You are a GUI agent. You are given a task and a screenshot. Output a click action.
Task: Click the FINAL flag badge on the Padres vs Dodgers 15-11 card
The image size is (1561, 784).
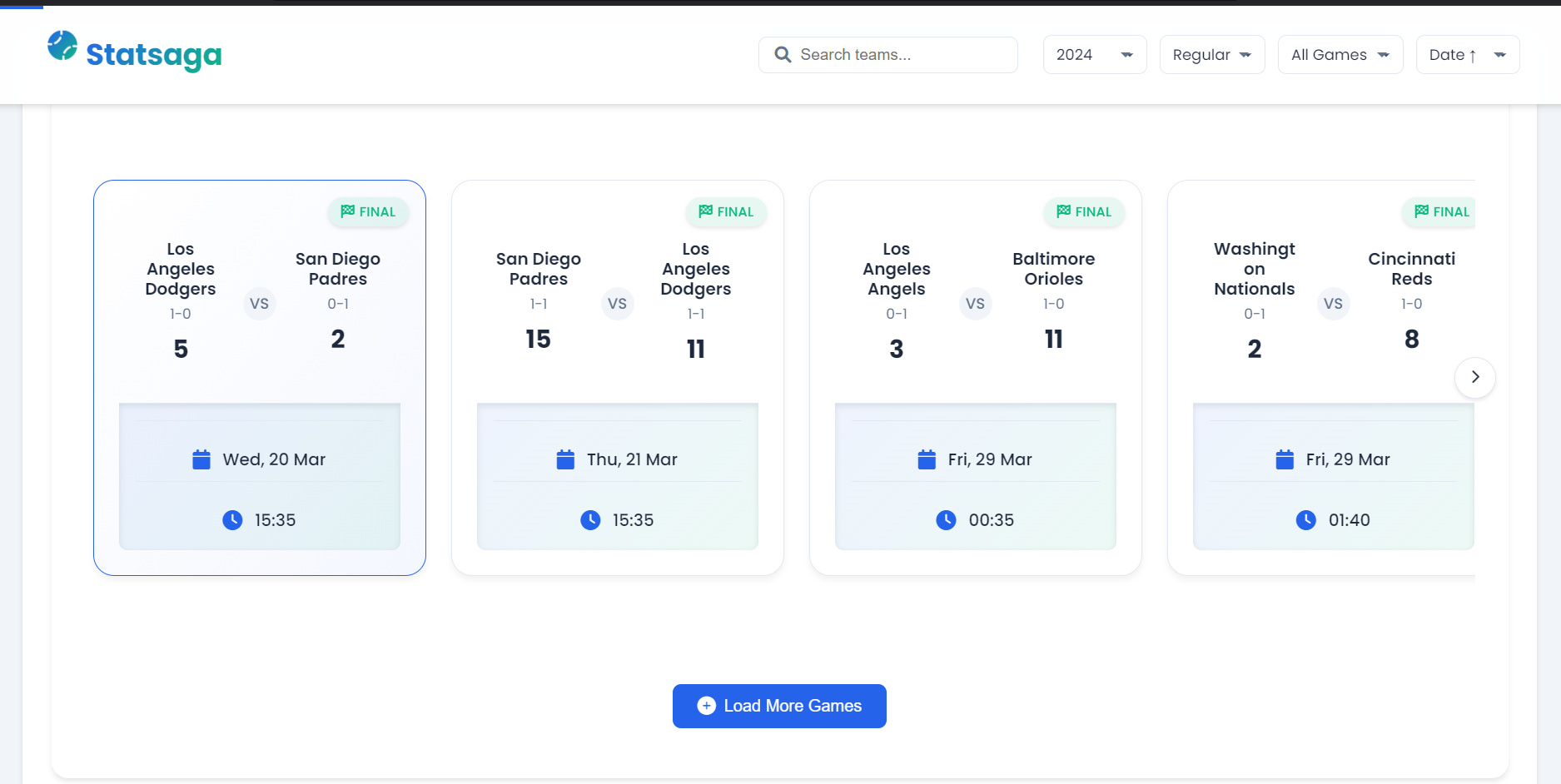tap(726, 212)
